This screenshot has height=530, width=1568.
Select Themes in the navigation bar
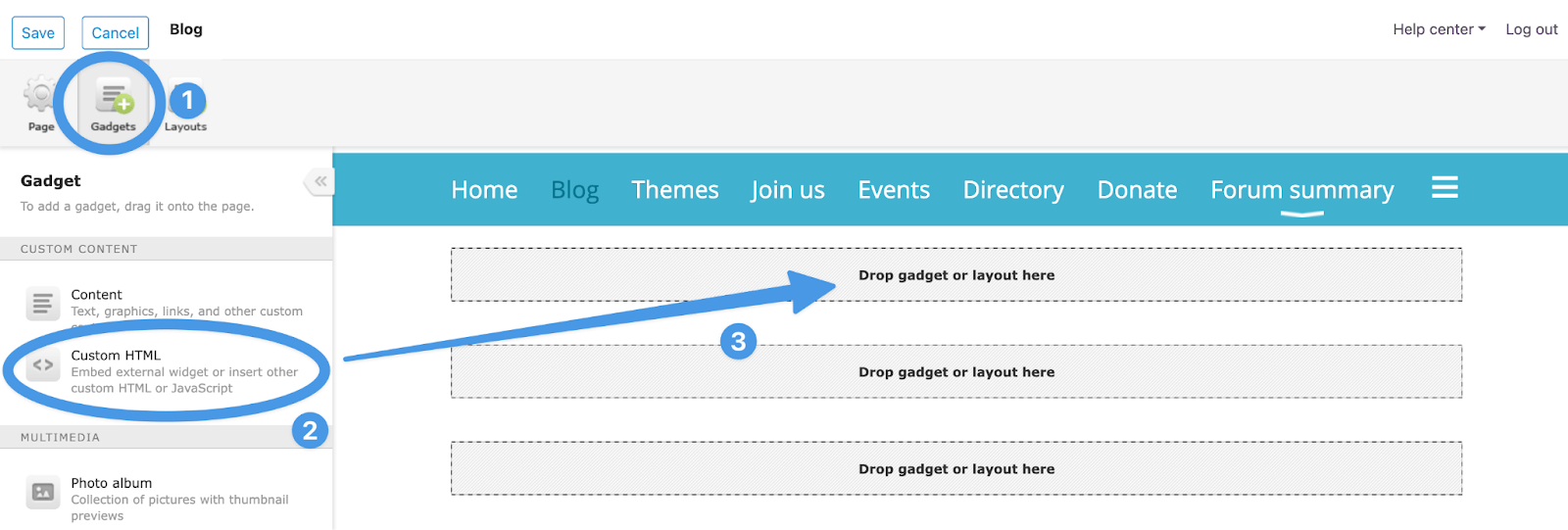click(x=675, y=190)
